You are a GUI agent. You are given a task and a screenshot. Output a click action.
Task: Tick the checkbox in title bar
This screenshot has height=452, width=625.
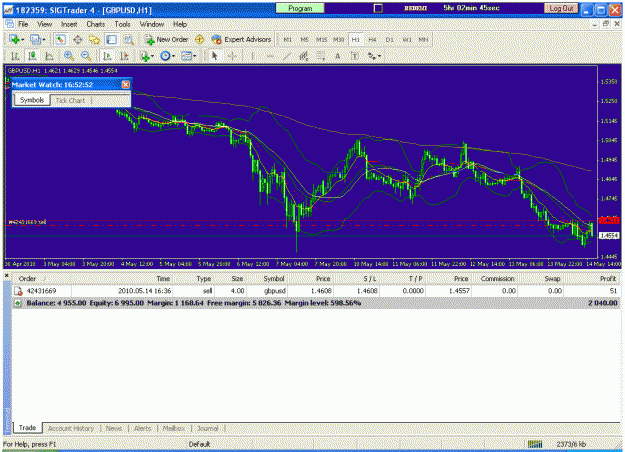click(378, 8)
